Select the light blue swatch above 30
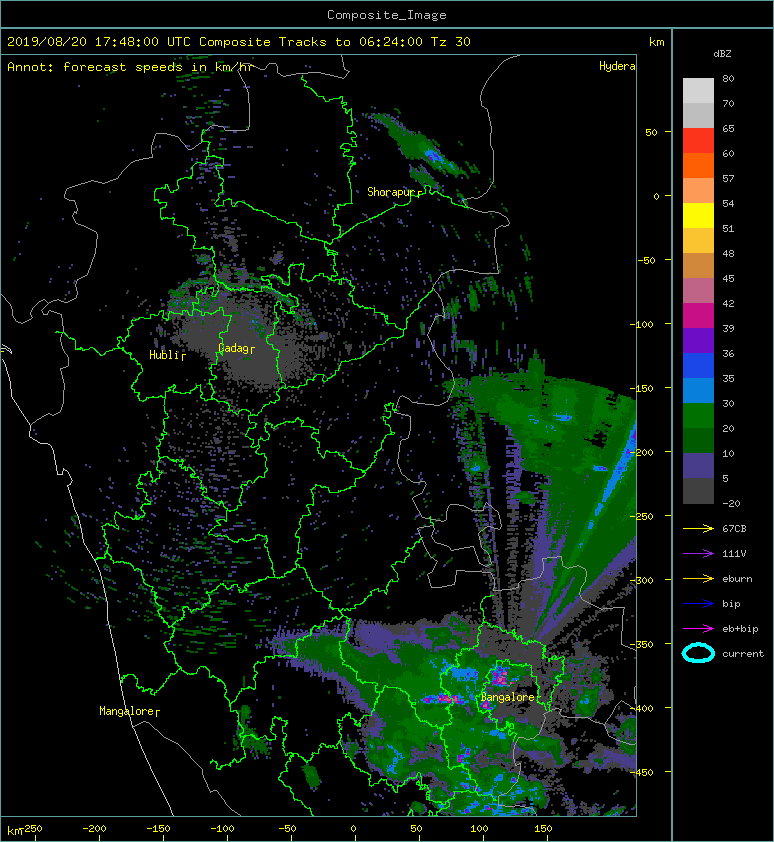The width and height of the screenshot is (774, 842). (x=698, y=391)
